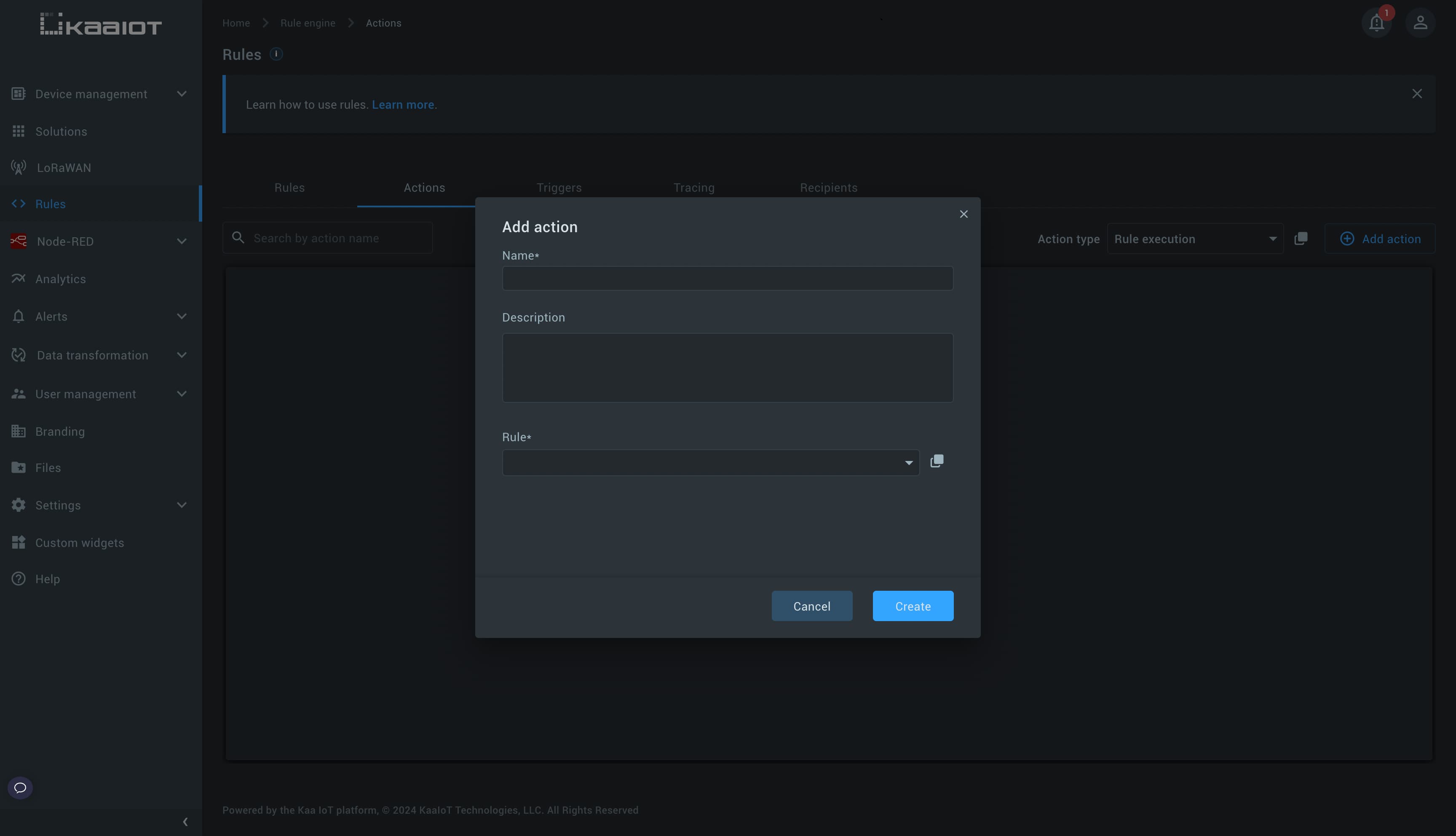Open the chat support bubble
The image size is (1456, 836).
pos(20,787)
